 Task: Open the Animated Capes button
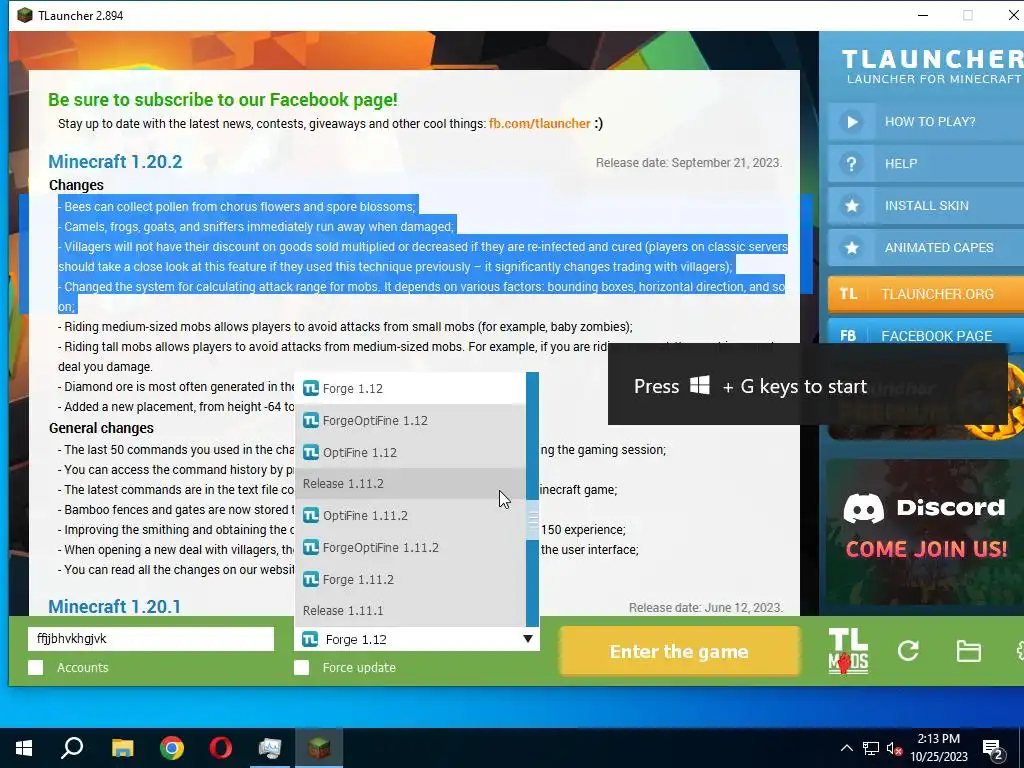[926, 248]
